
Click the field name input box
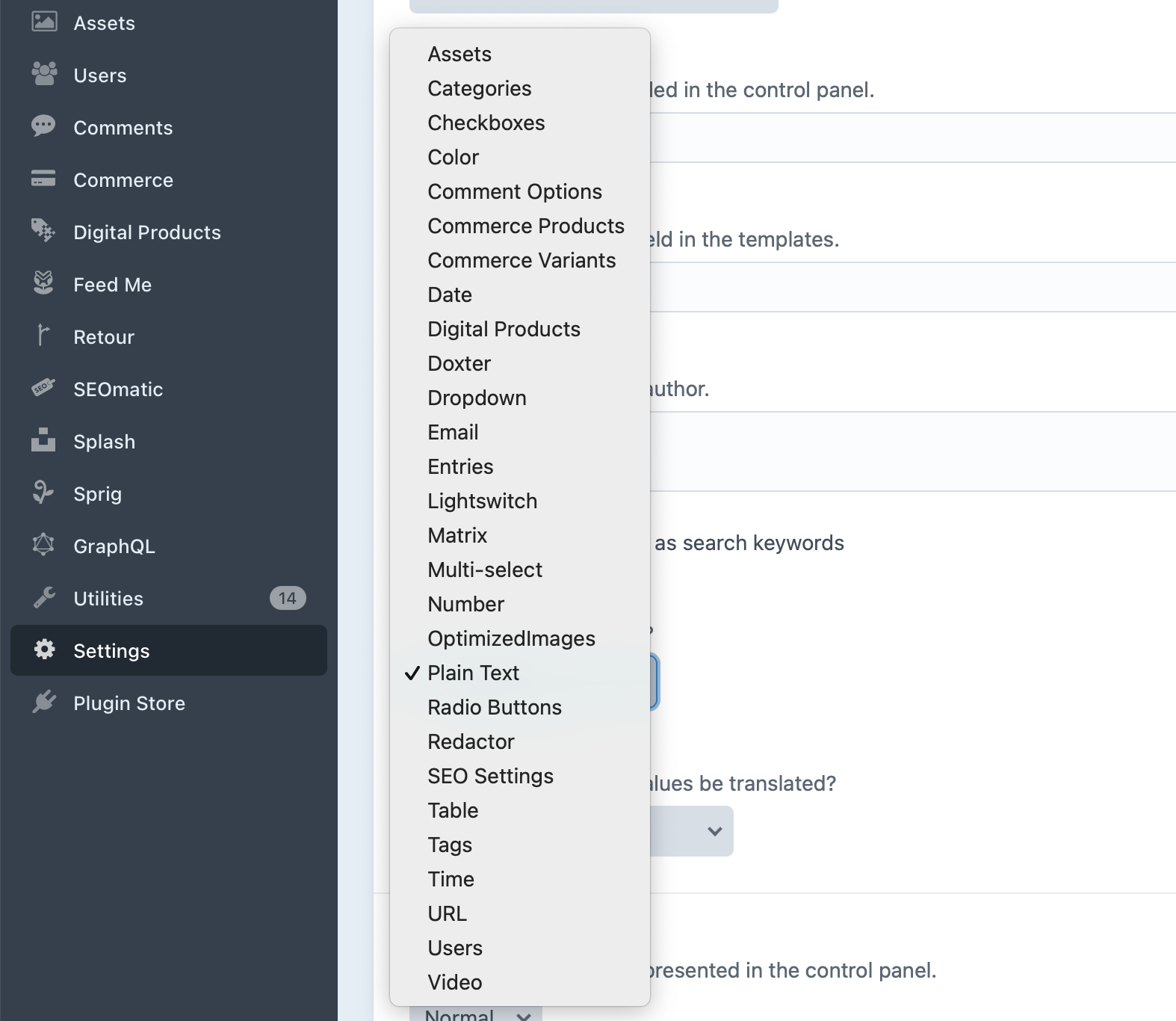[913, 138]
